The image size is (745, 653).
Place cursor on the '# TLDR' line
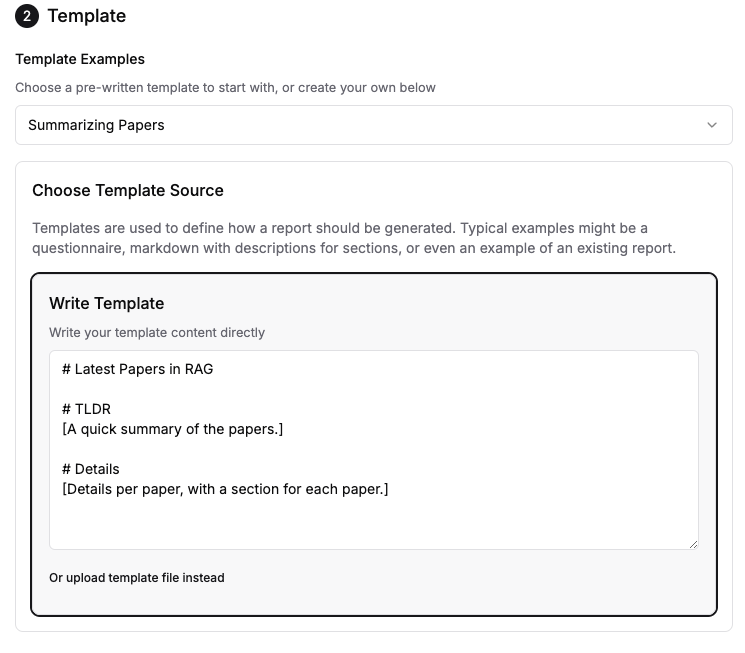click(x=86, y=409)
